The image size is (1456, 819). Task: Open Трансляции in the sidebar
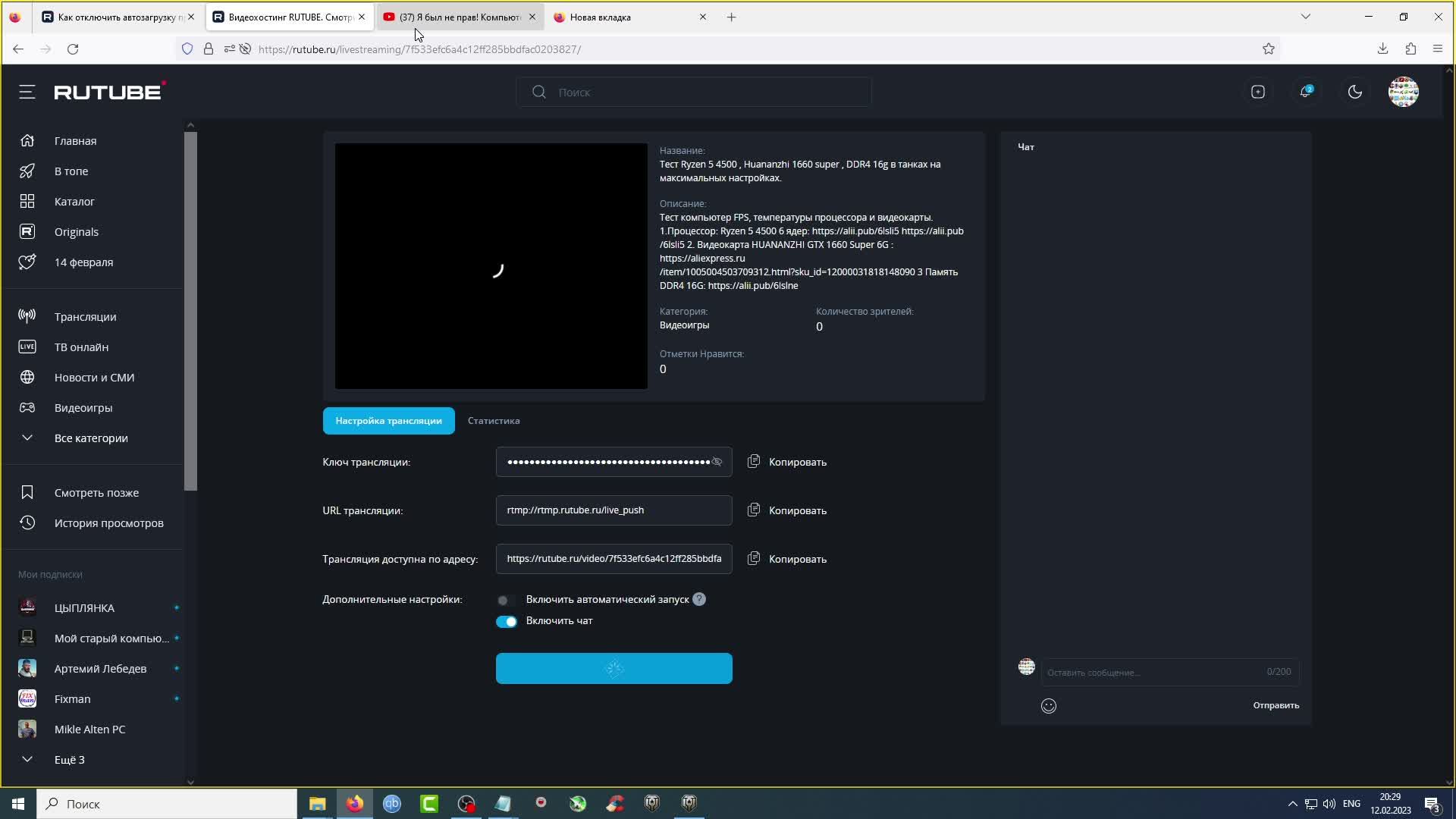[85, 317]
